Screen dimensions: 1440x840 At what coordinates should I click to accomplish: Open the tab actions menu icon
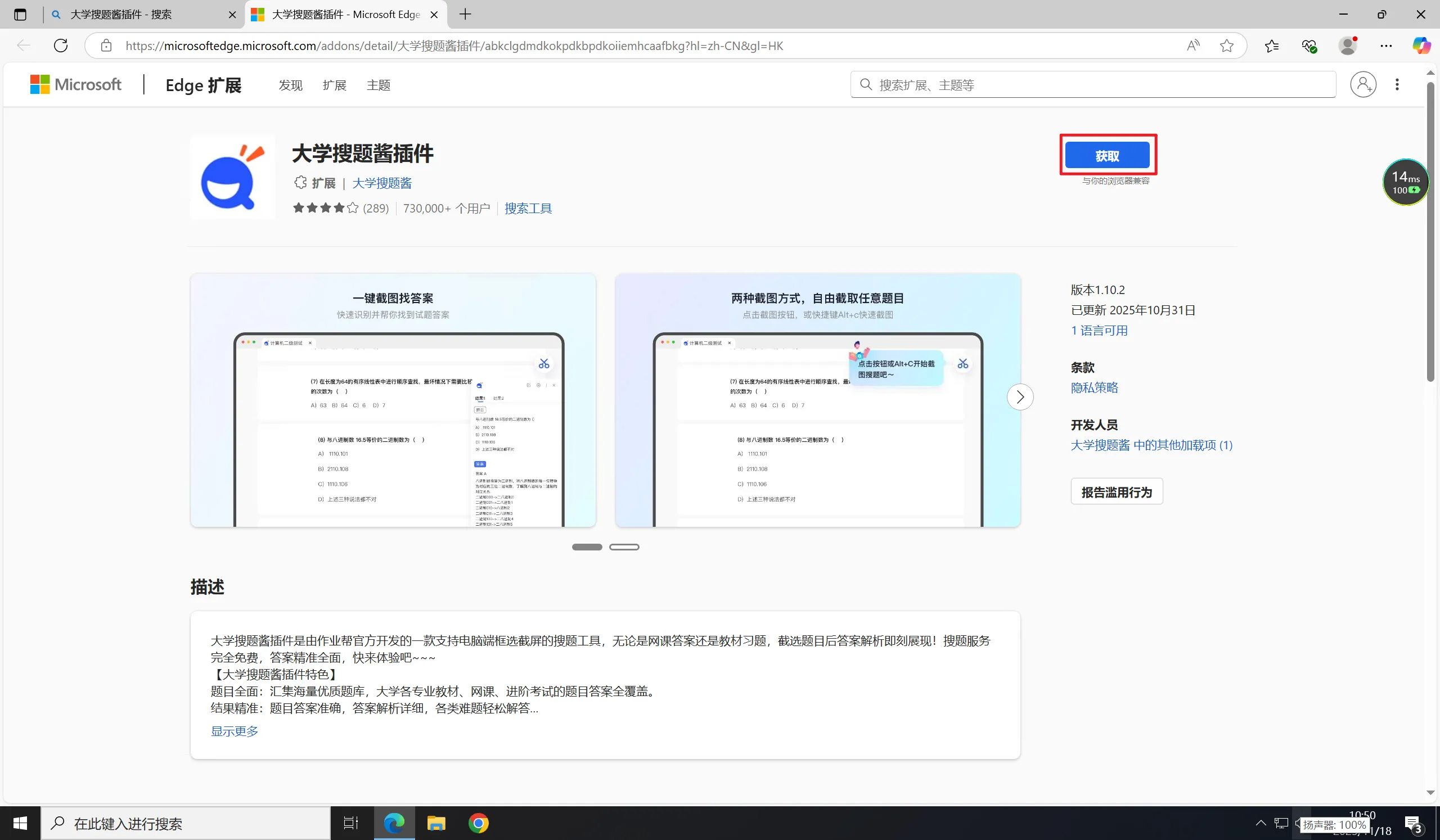[20, 15]
